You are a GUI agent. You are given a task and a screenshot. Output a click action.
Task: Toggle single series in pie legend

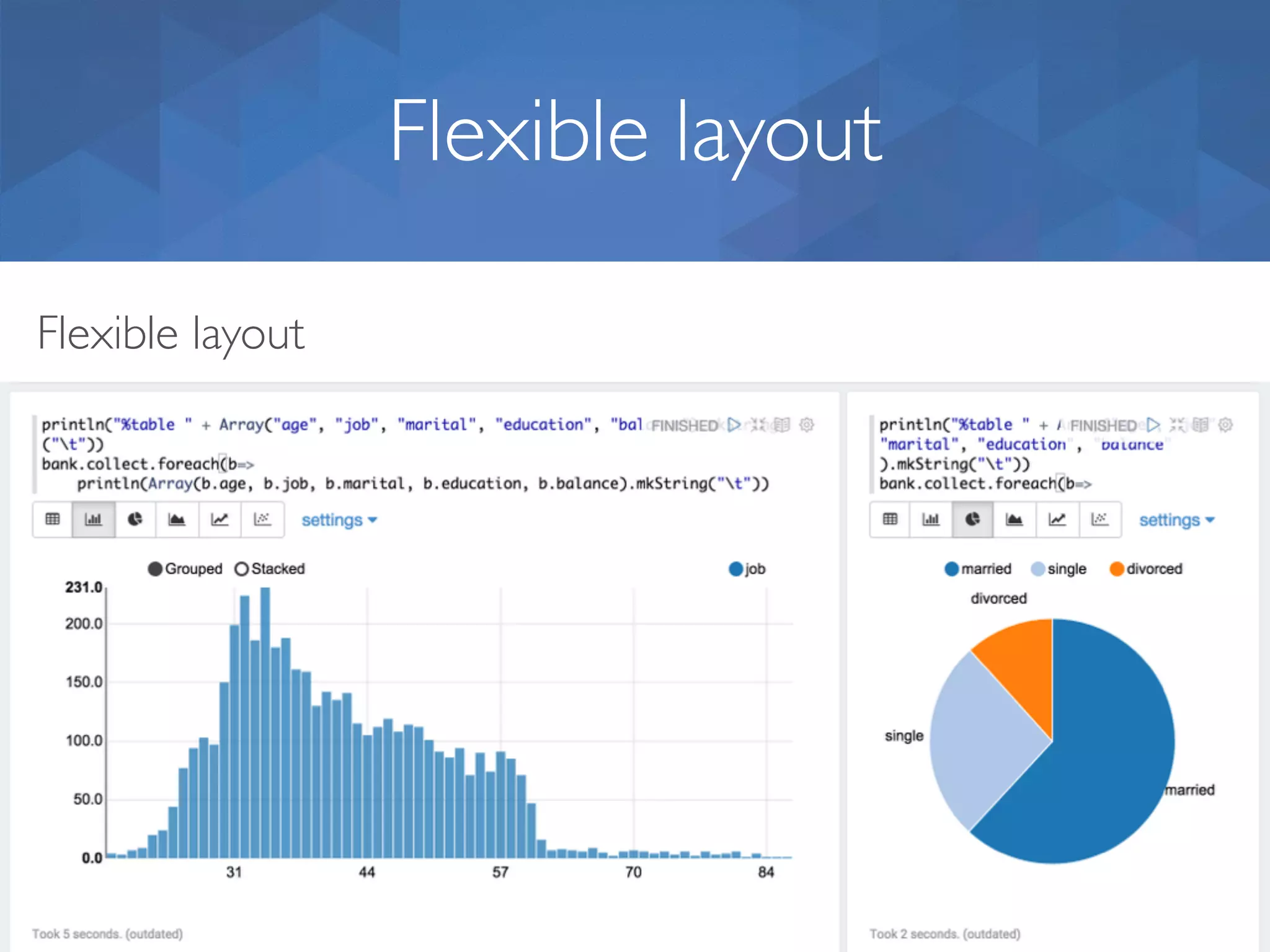point(1059,569)
